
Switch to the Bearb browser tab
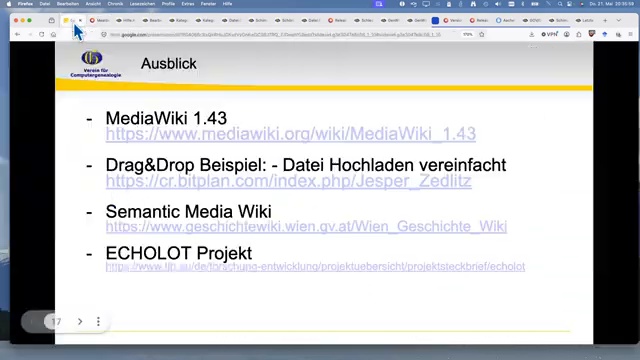tap(152, 20)
